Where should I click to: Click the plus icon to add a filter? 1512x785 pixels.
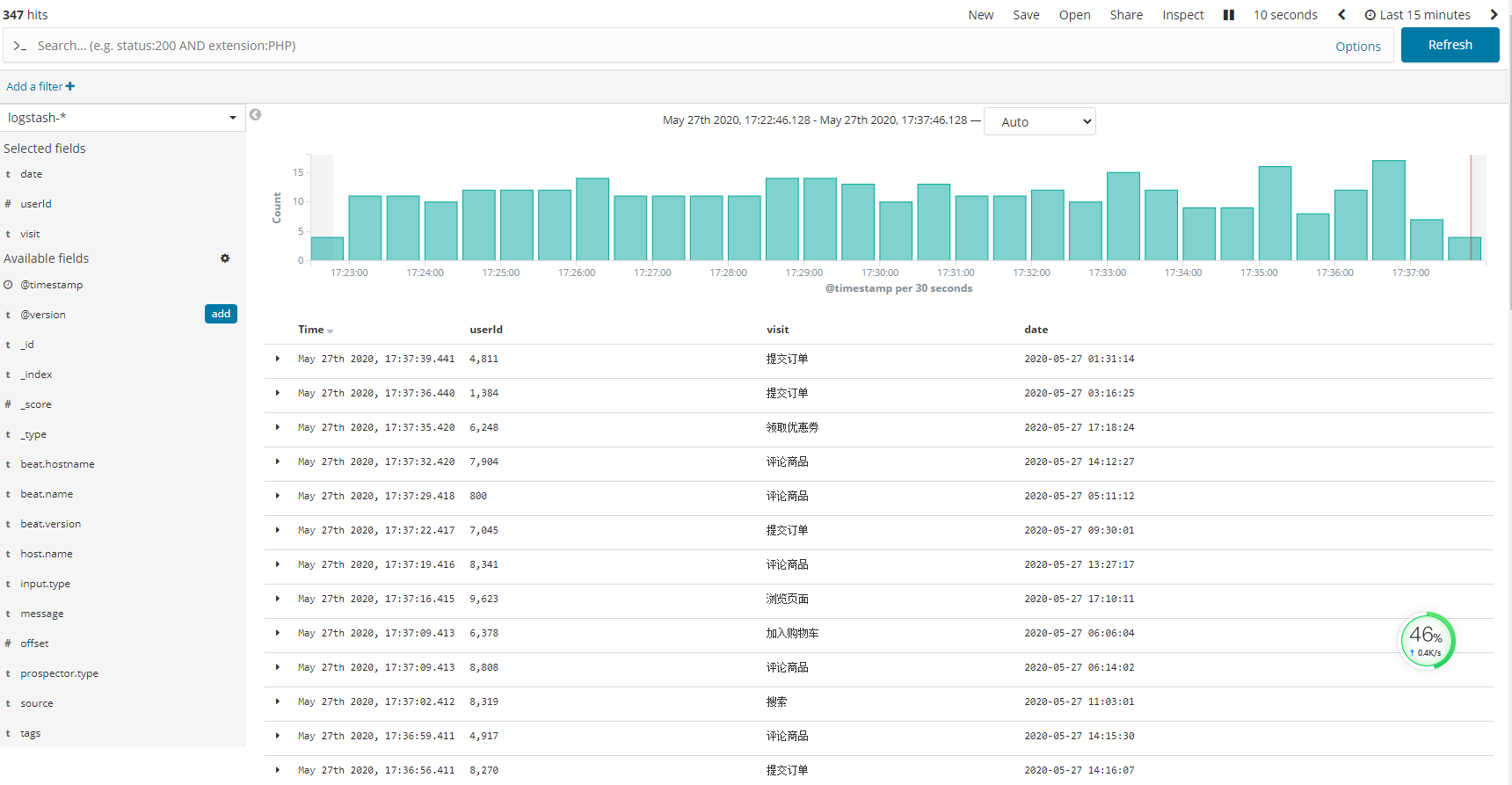[x=70, y=86]
